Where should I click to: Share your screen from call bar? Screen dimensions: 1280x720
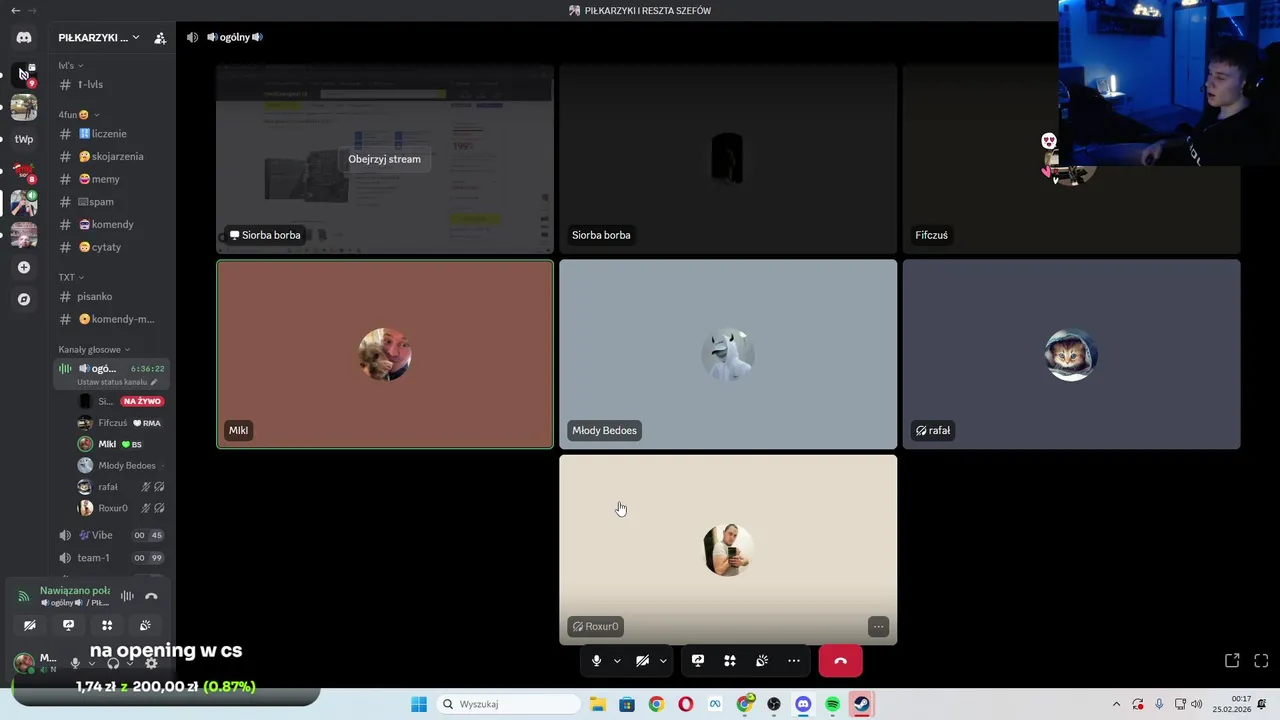(x=698, y=661)
